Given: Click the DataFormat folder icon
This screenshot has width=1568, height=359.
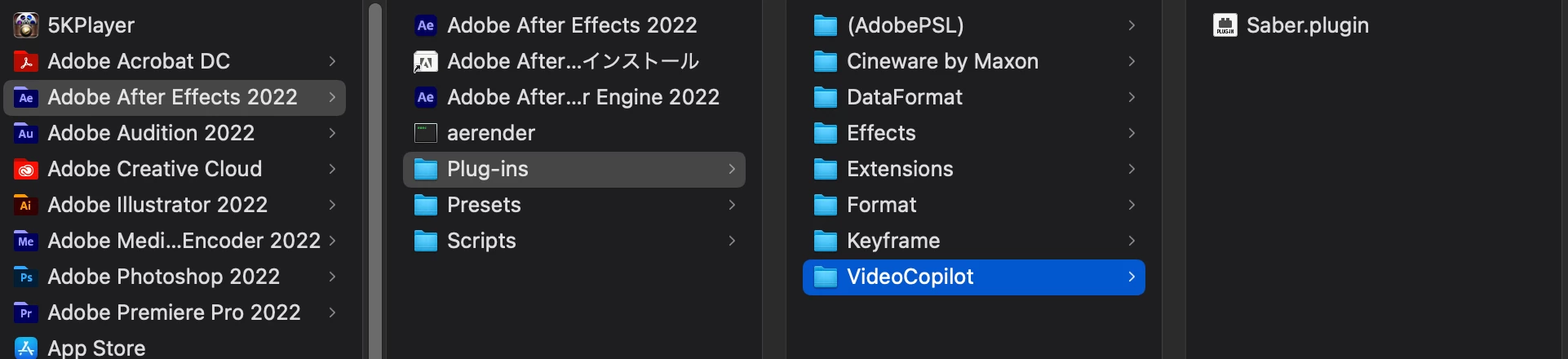Looking at the screenshot, I should (x=826, y=97).
